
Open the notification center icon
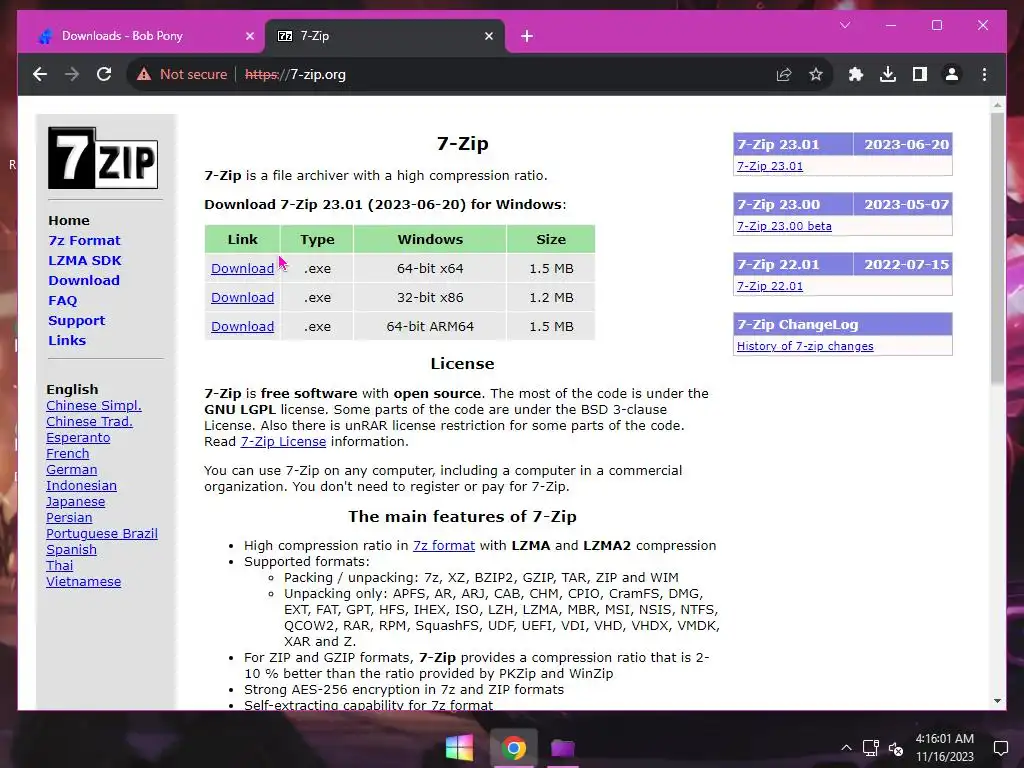click(x=1000, y=748)
